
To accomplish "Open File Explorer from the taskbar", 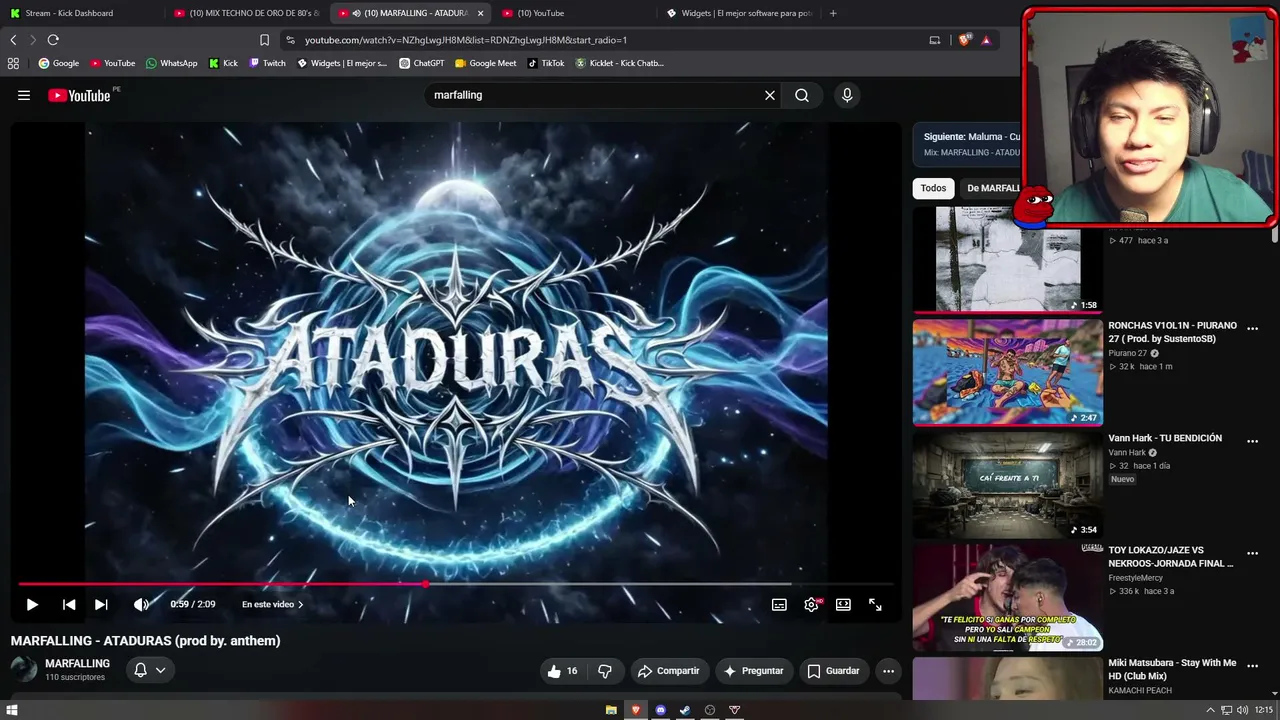I will point(611,710).
